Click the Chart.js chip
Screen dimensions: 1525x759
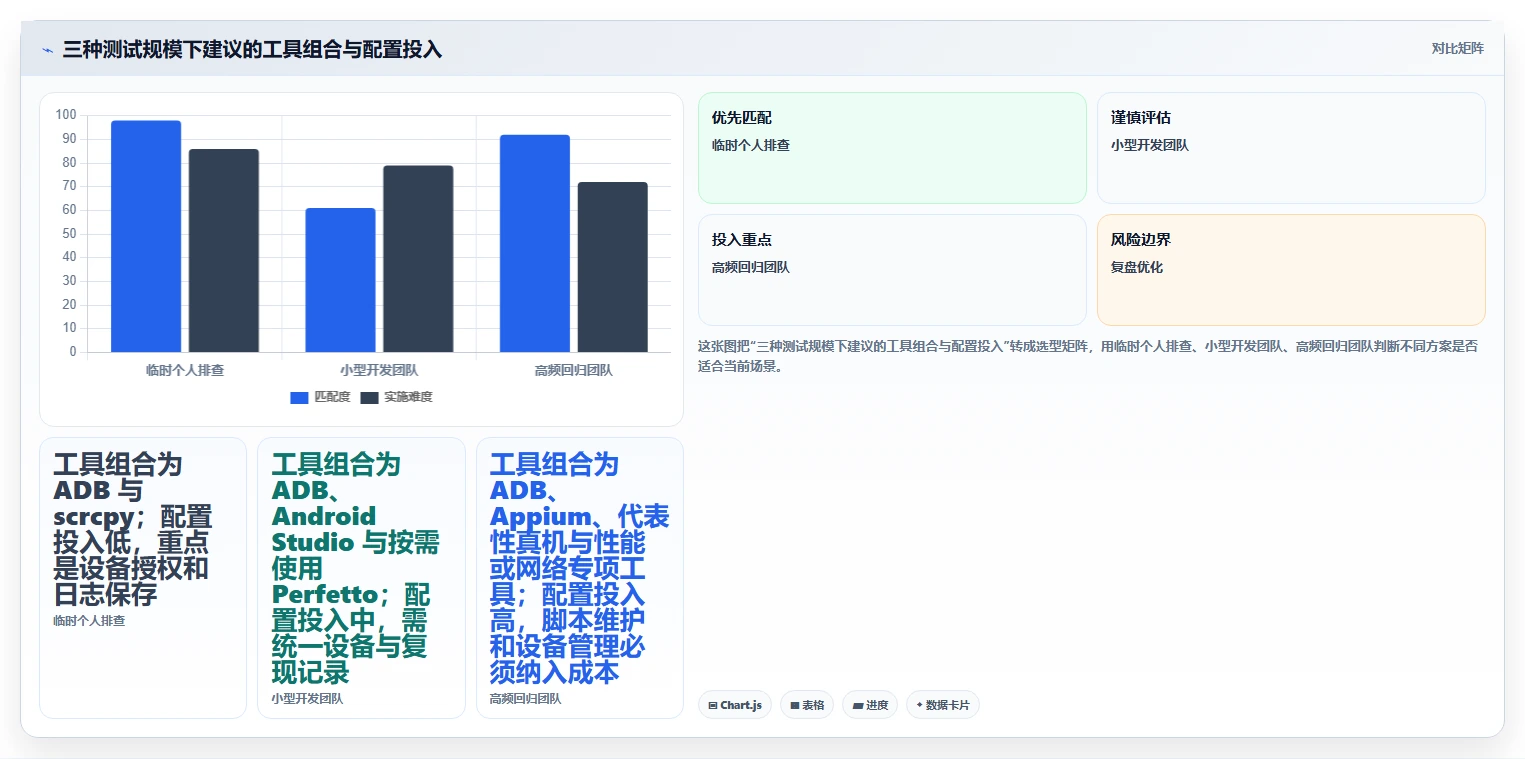[x=735, y=705]
